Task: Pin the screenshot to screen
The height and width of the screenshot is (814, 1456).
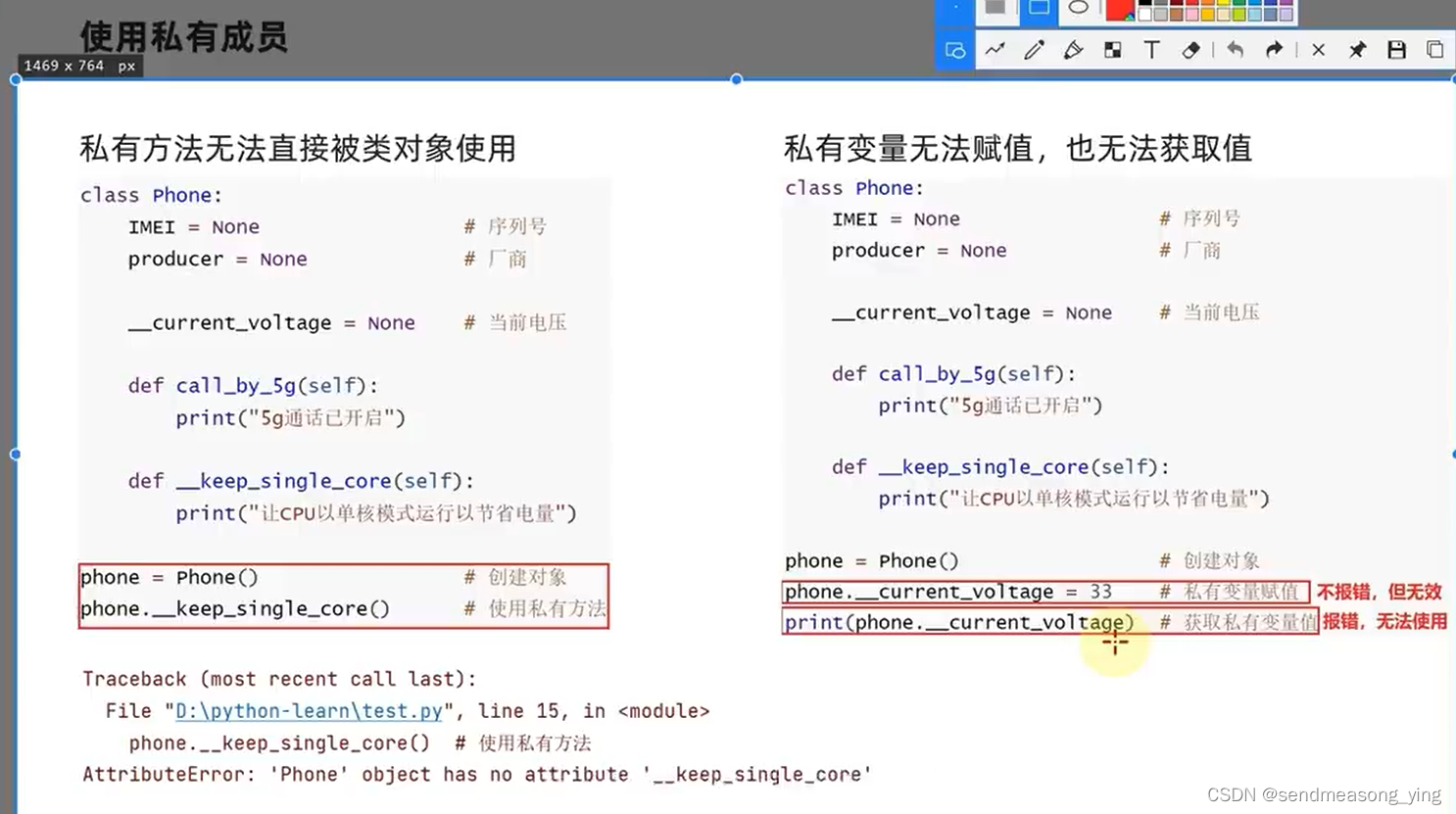Action: pos(1357,49)
